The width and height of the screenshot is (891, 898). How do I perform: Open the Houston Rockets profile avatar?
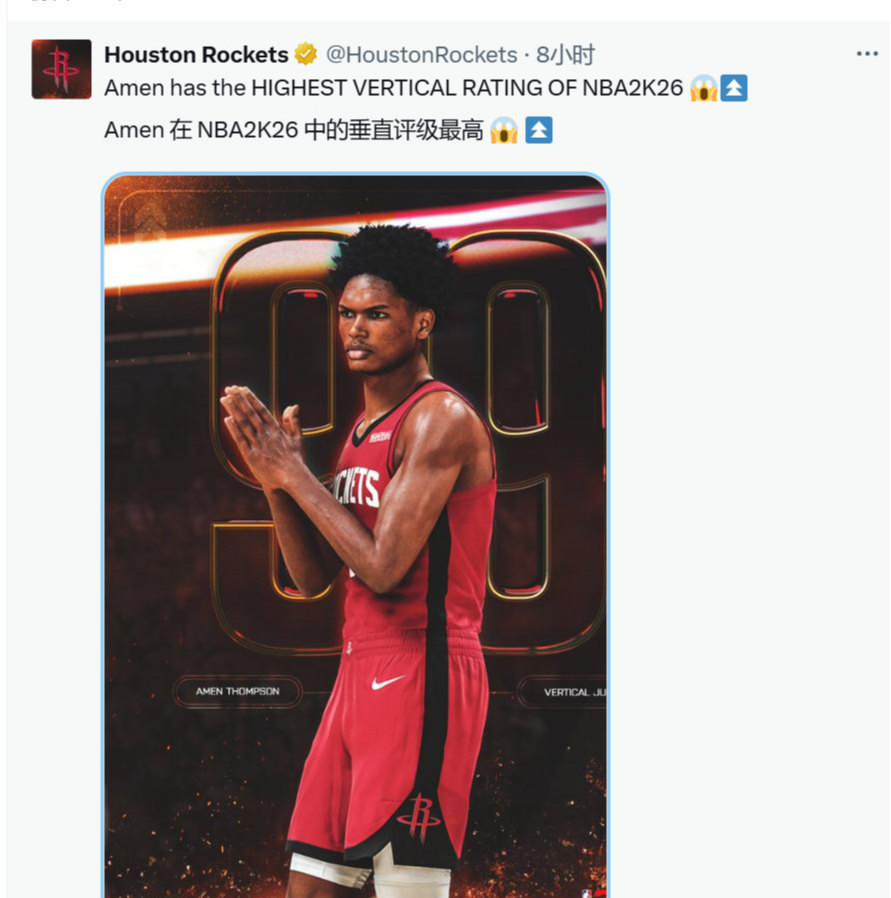pos(61,69)
